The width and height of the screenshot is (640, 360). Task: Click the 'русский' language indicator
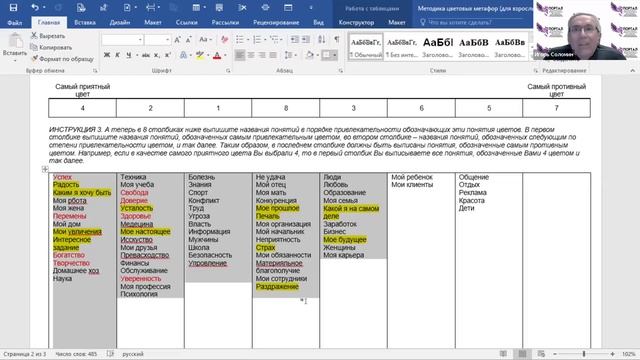[133, 354]
